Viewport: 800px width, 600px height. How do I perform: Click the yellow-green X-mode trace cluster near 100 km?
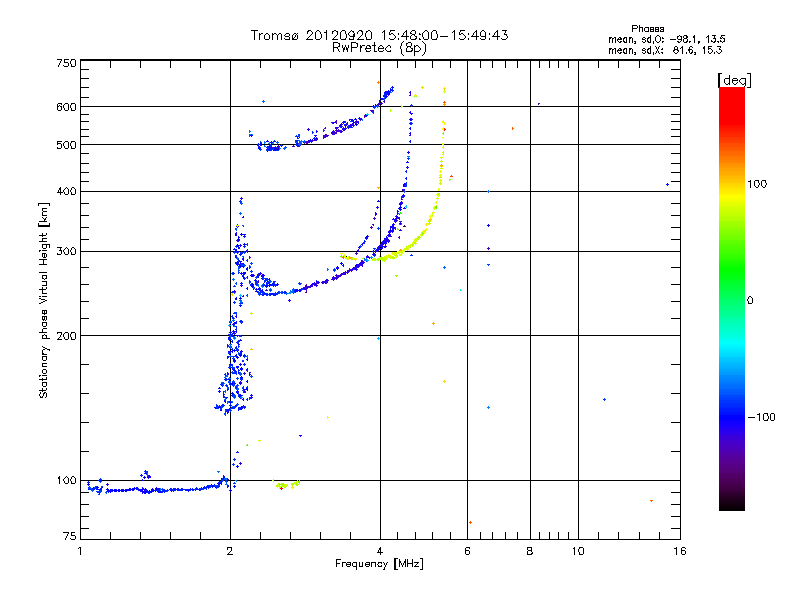[x=286, y=484]
